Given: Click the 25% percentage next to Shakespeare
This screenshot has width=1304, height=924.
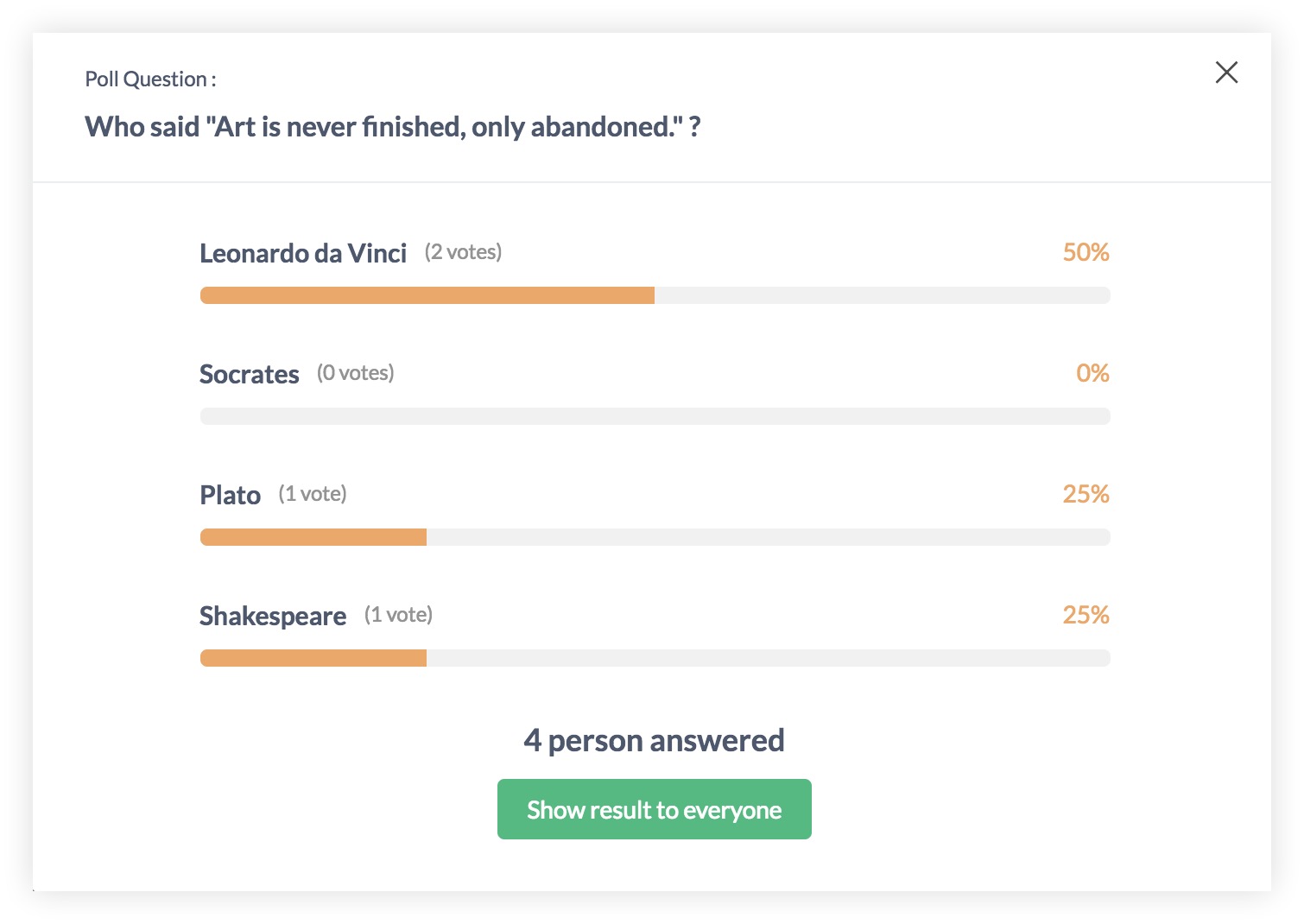Looking at the screenshot, I should [1086, 615].
